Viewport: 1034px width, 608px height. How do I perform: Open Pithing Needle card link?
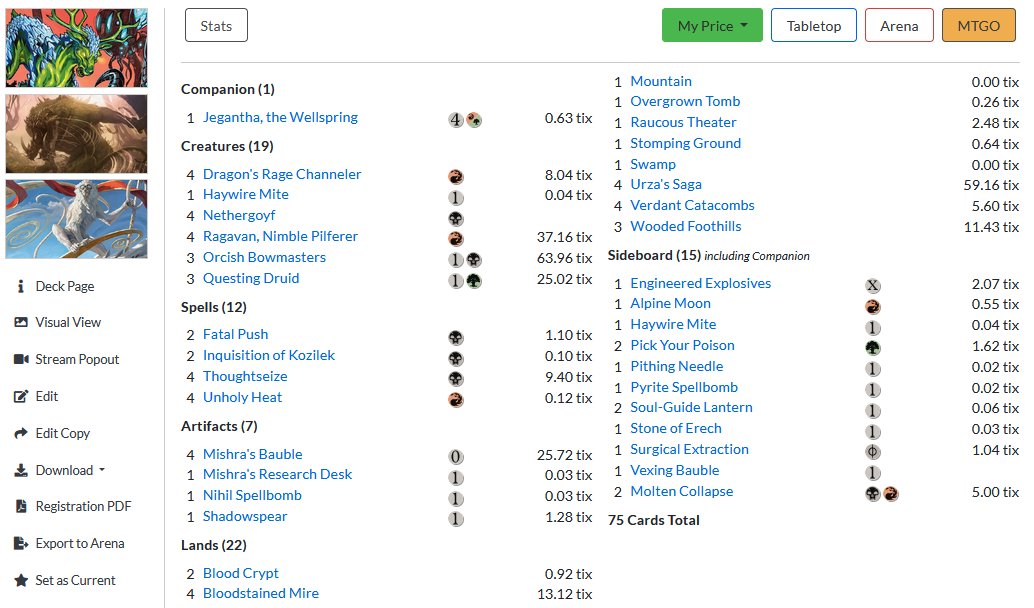(677, 366)
